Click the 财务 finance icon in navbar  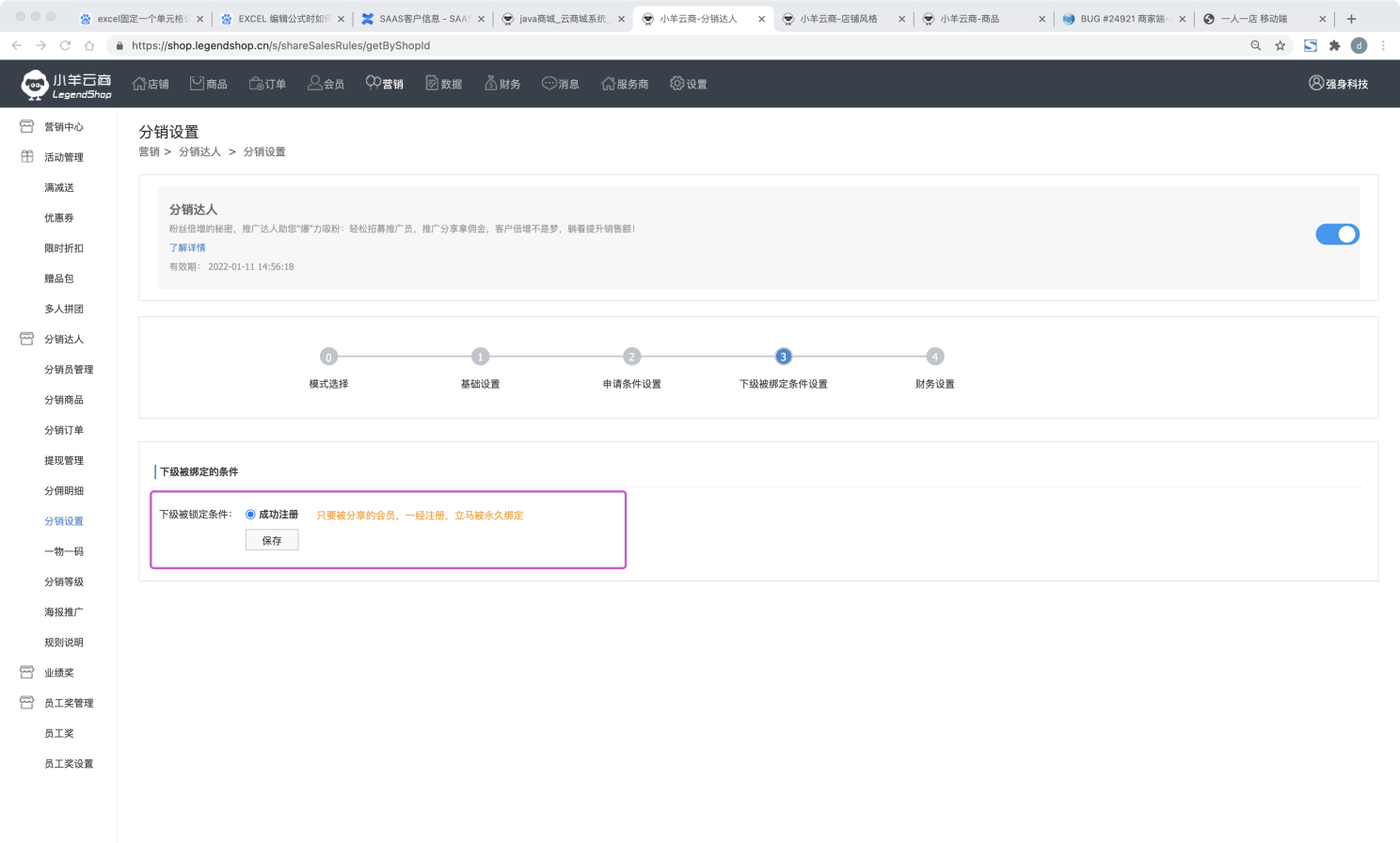pyautogui.click(x=490, y=84)
